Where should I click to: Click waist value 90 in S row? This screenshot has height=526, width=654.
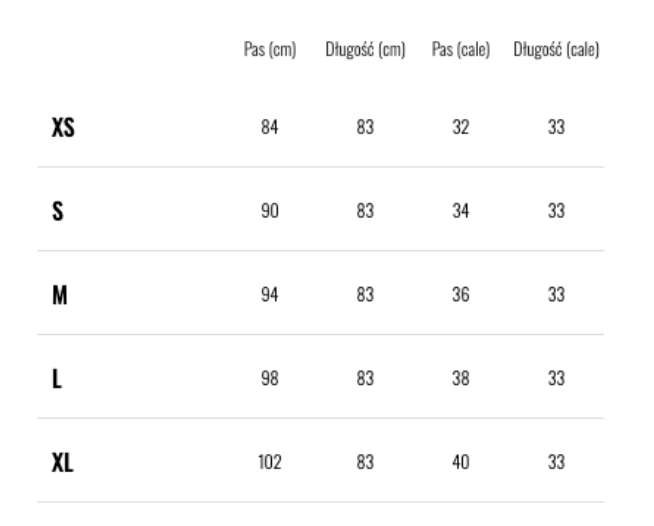[270, 212]
